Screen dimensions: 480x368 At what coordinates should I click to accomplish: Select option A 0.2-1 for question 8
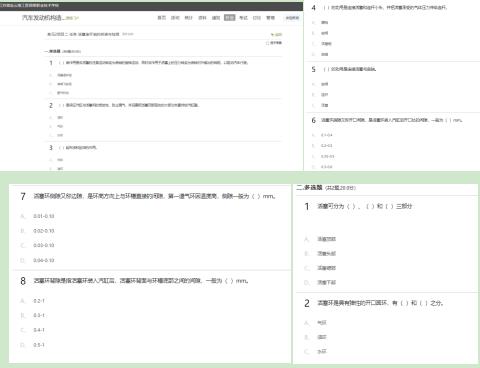point(33,301)
